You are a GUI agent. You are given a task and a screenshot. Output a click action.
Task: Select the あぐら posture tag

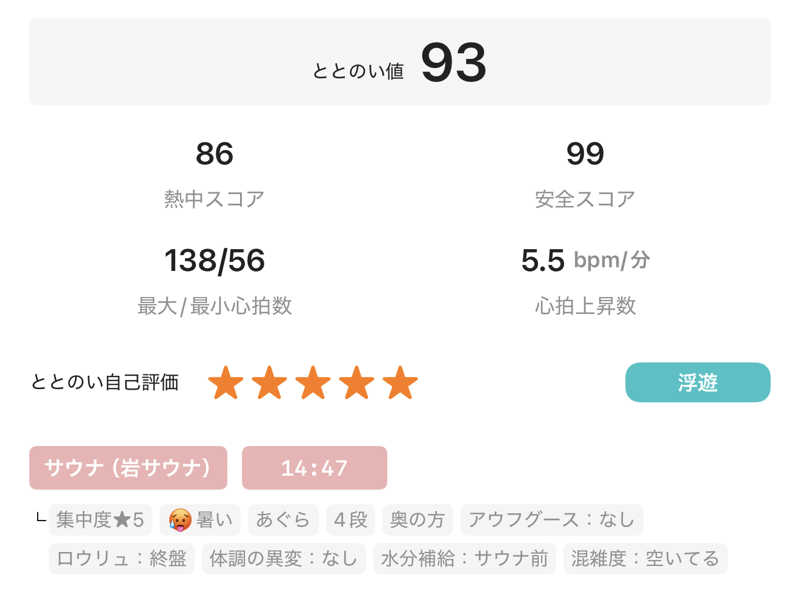(283, 520)
